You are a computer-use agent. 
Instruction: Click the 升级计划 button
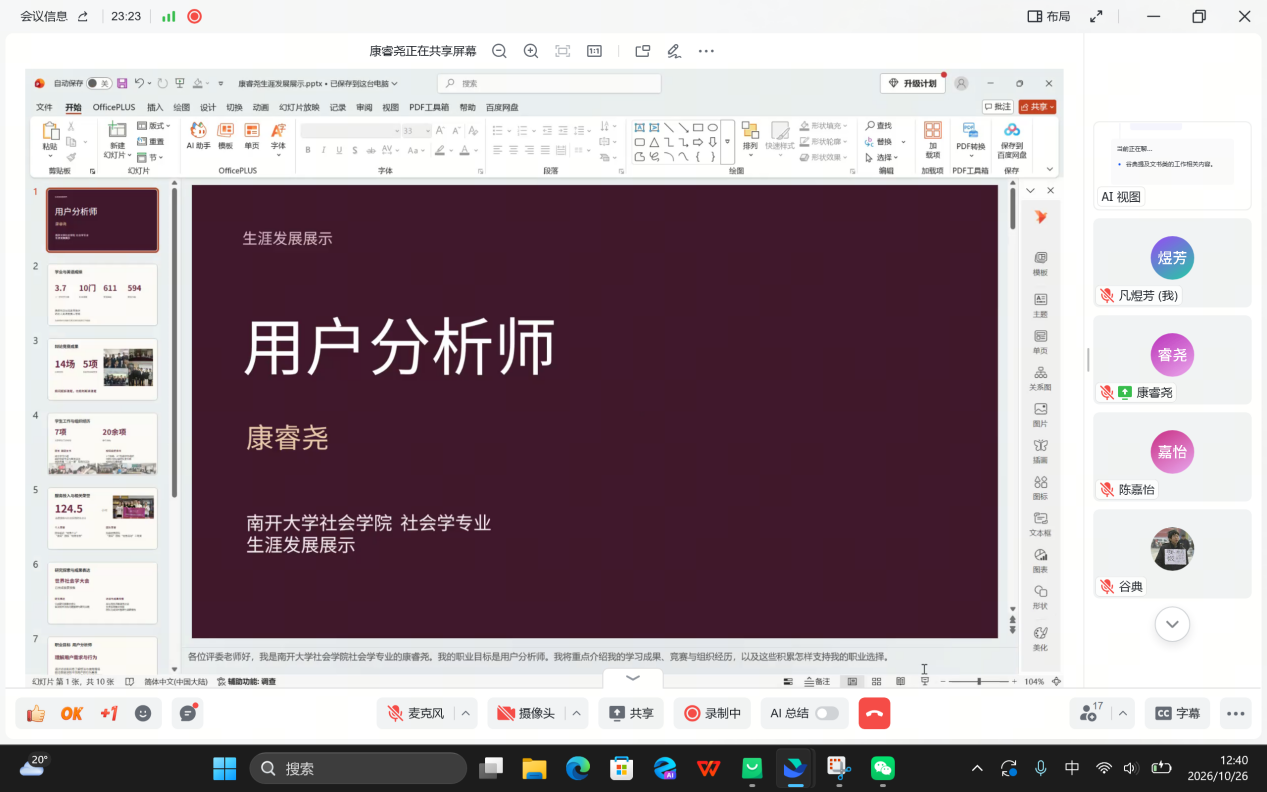click(x=912, y=83)
